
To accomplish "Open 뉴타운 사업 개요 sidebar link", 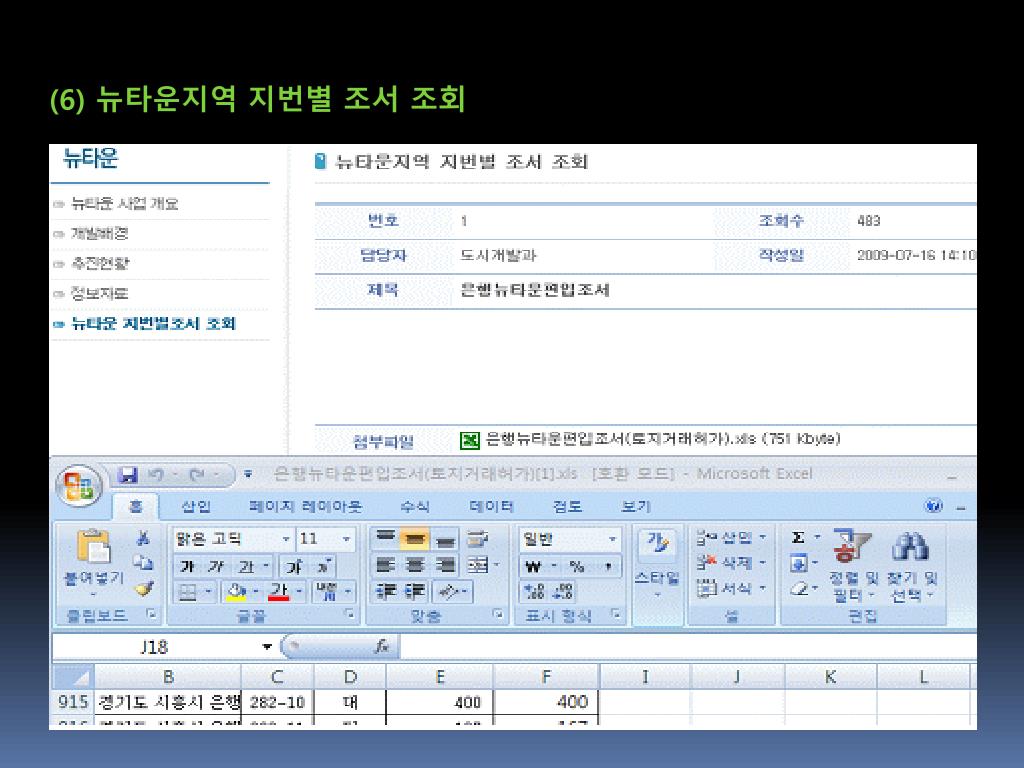I will click(x=124, y=204).
